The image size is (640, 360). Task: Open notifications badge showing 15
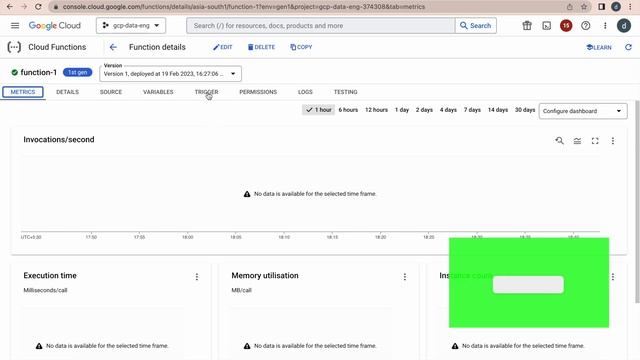coord(566,25)
